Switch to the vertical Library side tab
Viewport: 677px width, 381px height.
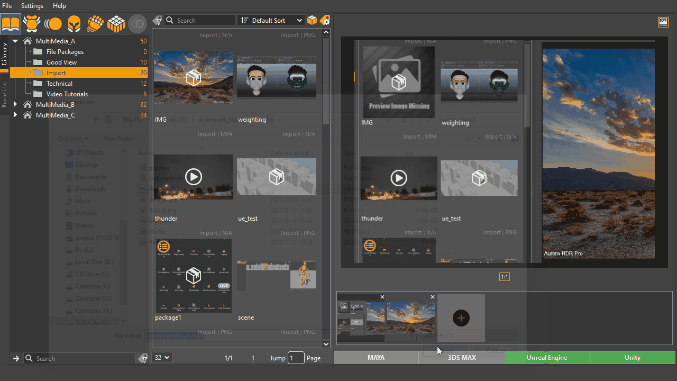4,54
